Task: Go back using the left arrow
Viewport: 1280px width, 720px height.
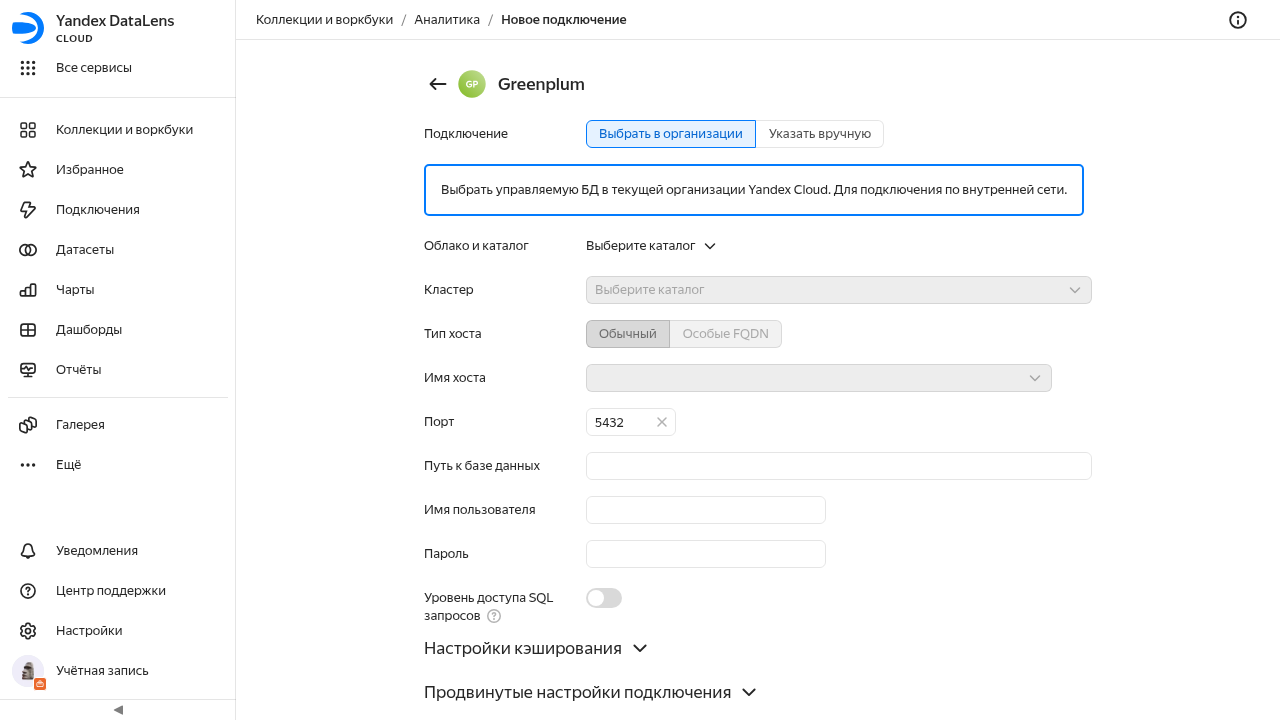Action: [x=437, y=84]
